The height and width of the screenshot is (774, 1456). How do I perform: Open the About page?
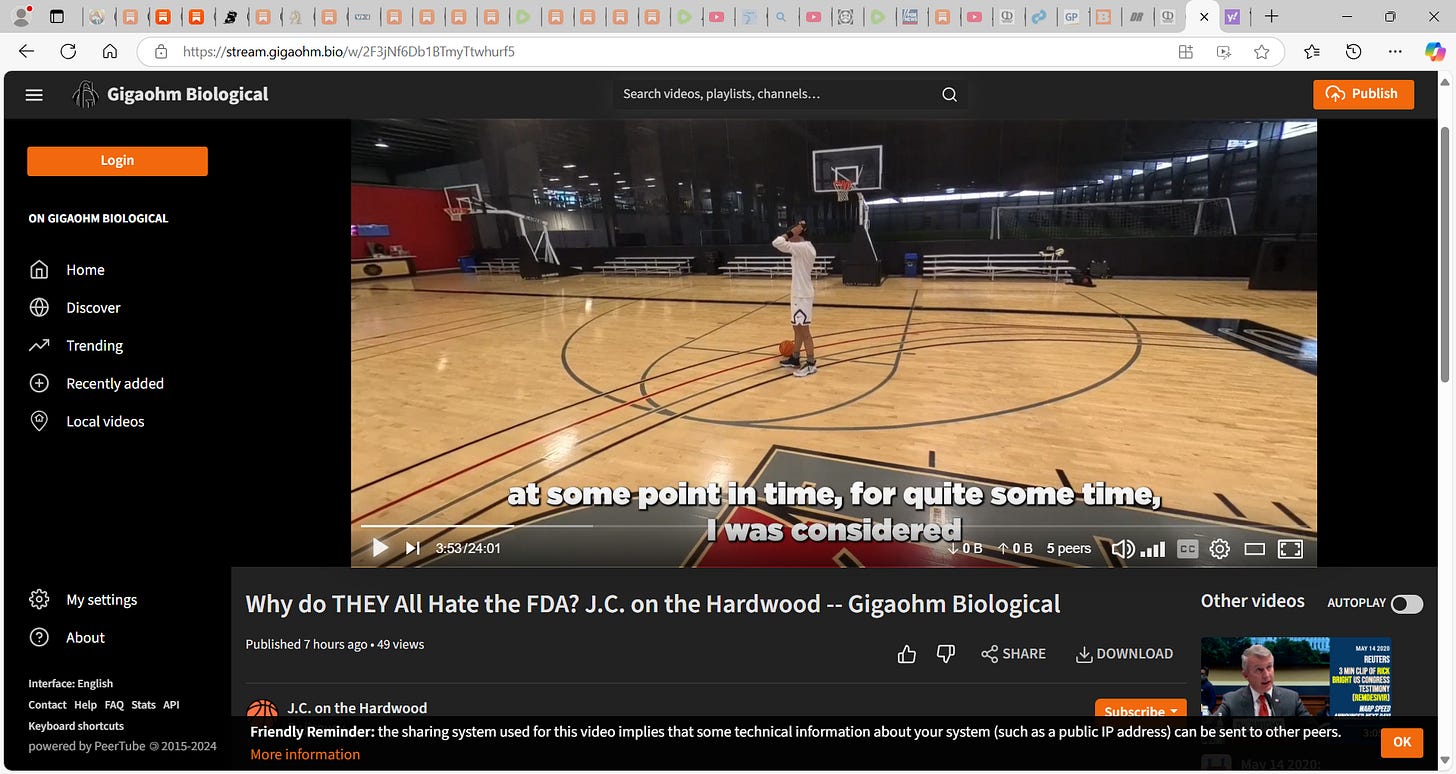(67, 638)
